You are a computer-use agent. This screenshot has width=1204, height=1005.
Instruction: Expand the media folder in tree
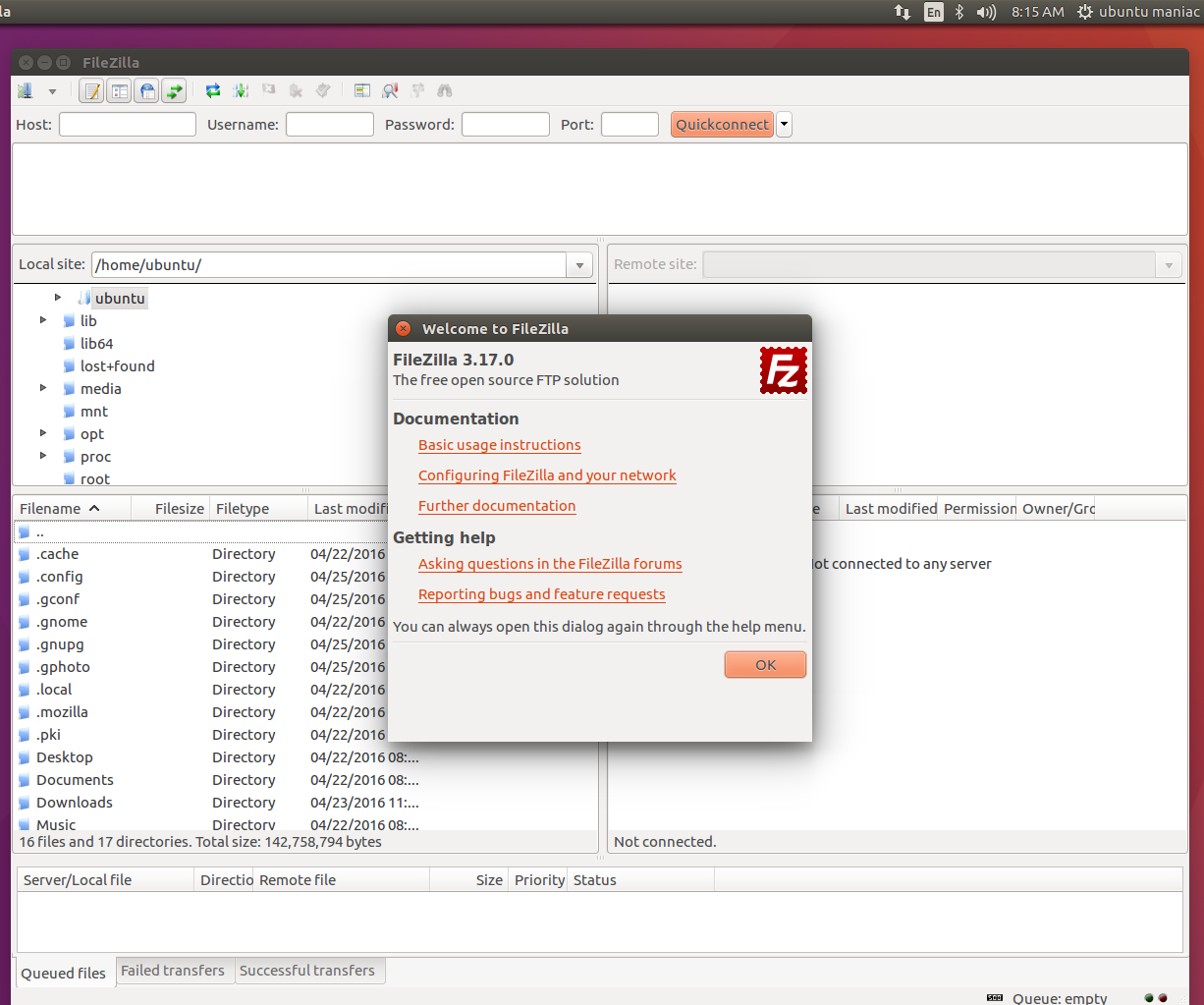coord(43,388)
